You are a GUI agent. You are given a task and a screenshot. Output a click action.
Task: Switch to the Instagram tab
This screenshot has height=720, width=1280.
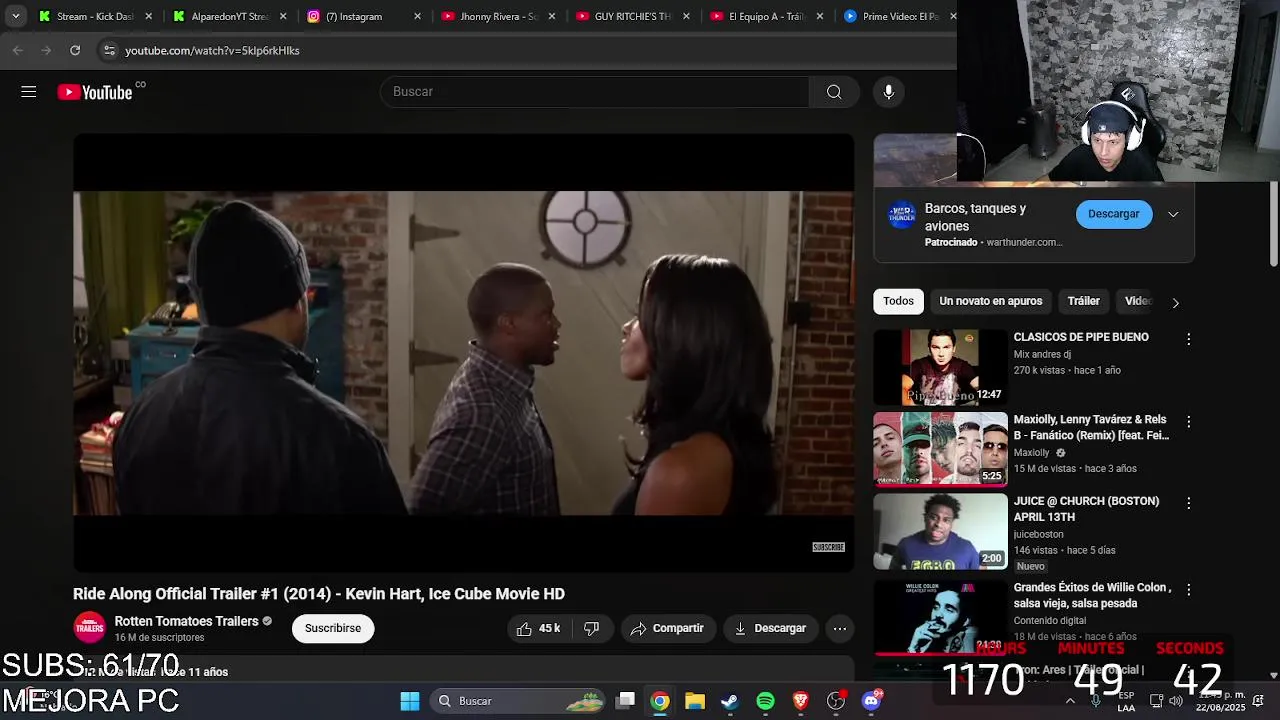[x=364, y=16]
